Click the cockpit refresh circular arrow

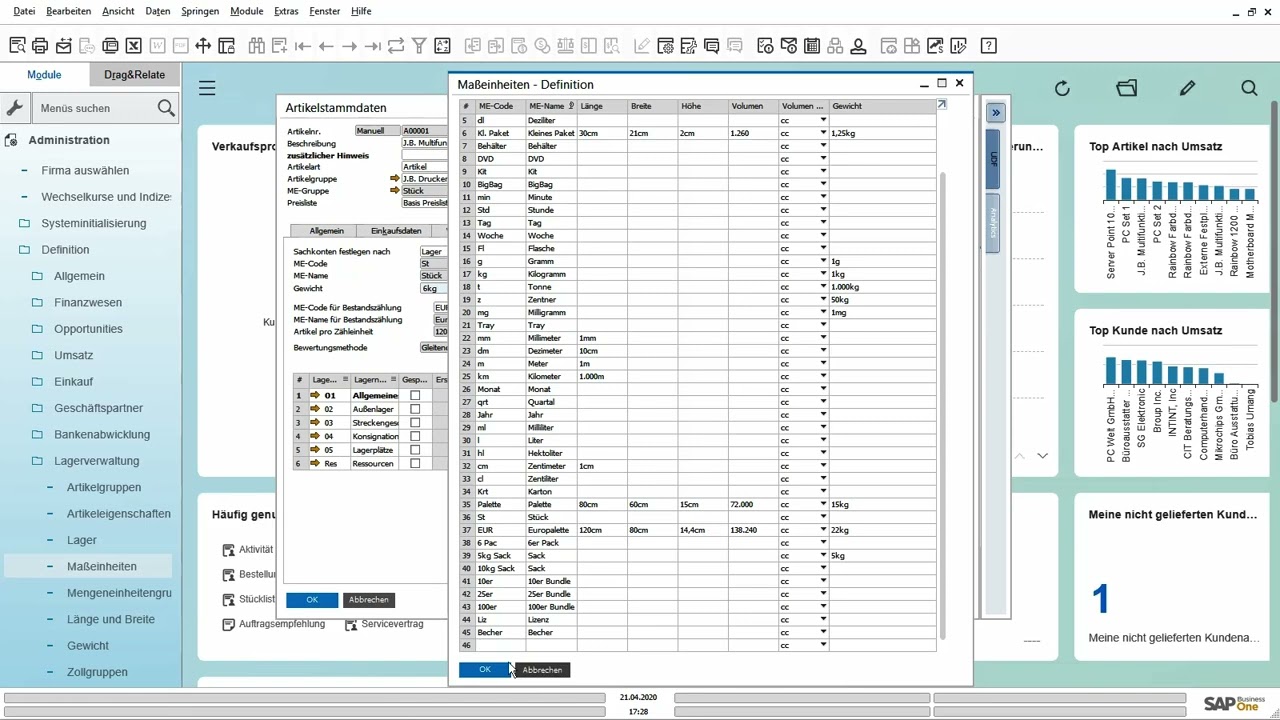coord(1062,88)
